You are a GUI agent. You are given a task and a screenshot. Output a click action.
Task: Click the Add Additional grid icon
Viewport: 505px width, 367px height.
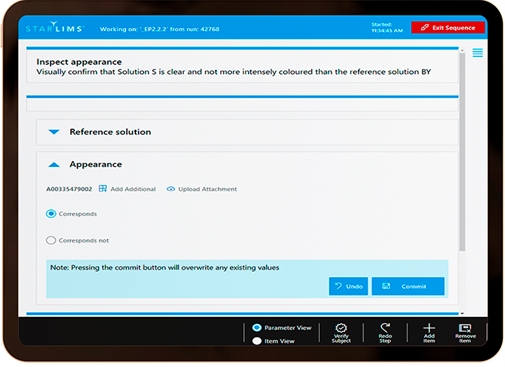pyautogui.click(x=103, y=189)
